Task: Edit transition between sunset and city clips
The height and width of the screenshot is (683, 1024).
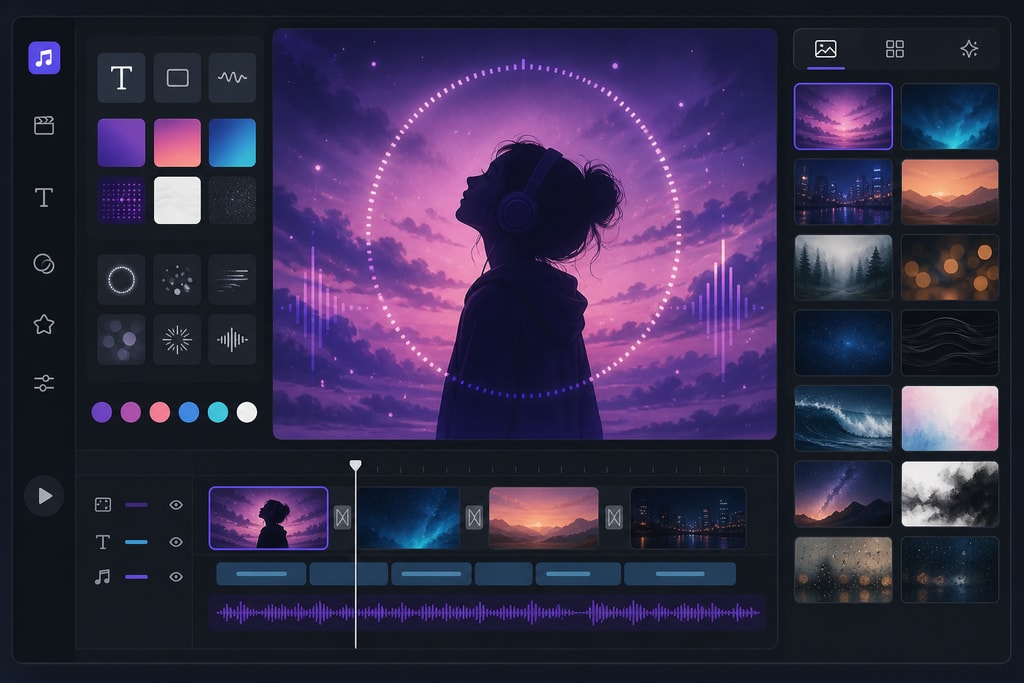Action: point(614,518)
